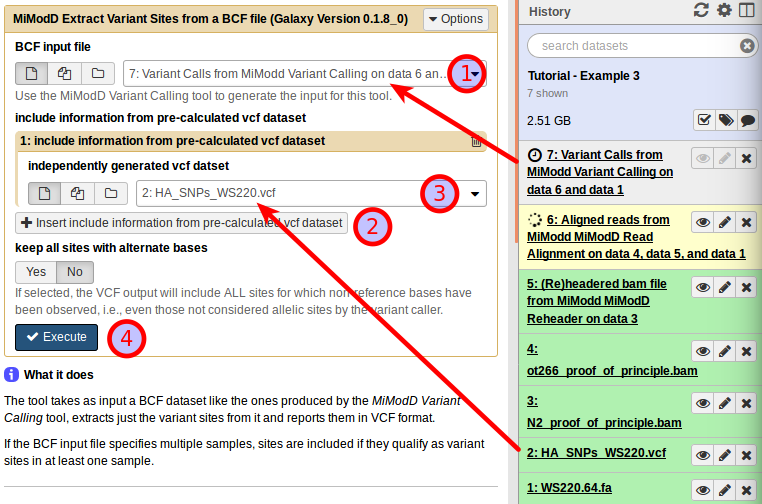Screen dimensions: 762x504
Task: View data of HA_SNPs_WS220.vcf
Action: coord(703,455)
